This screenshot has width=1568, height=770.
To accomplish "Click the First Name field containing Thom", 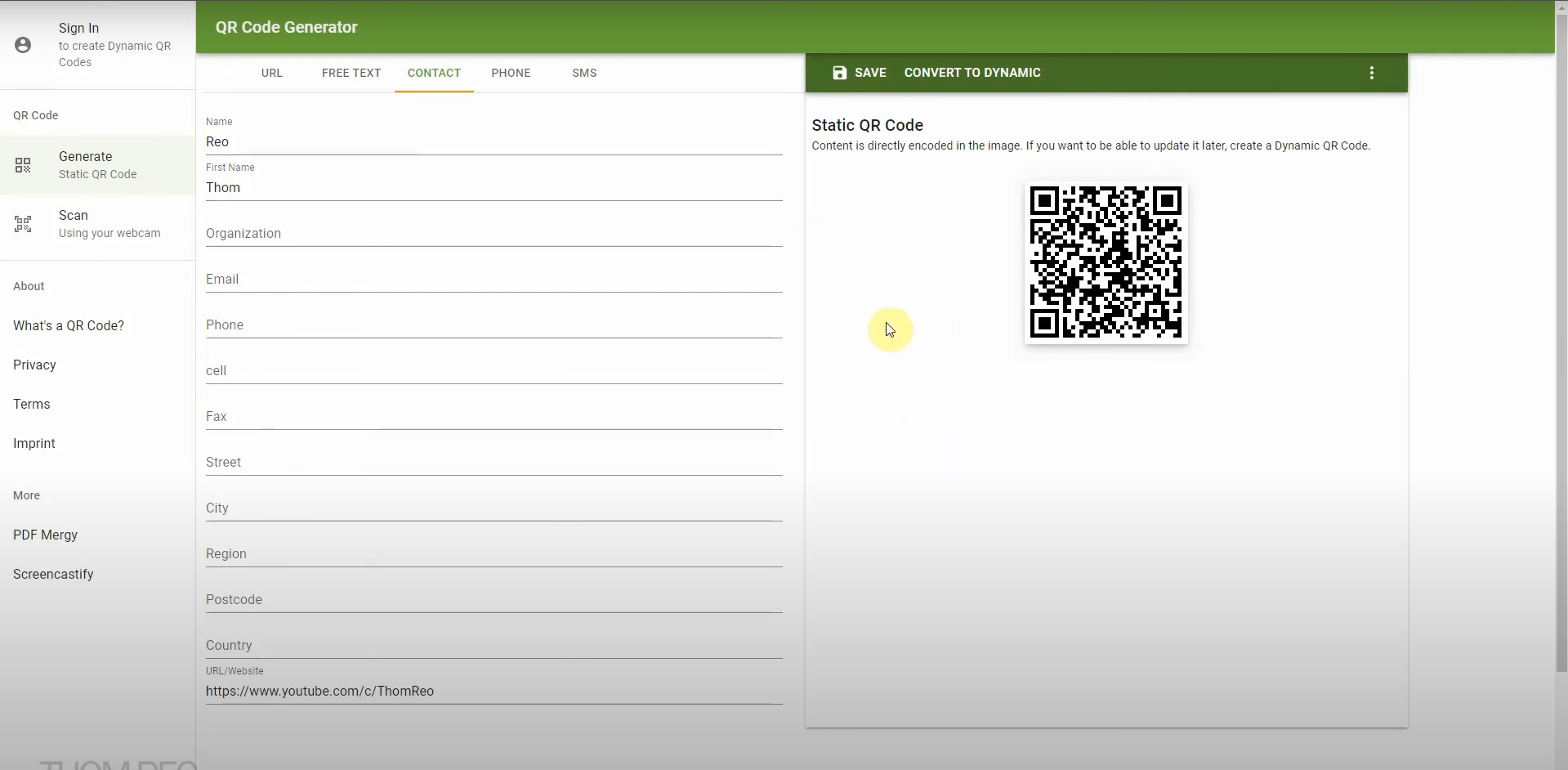I will (494, 187).
